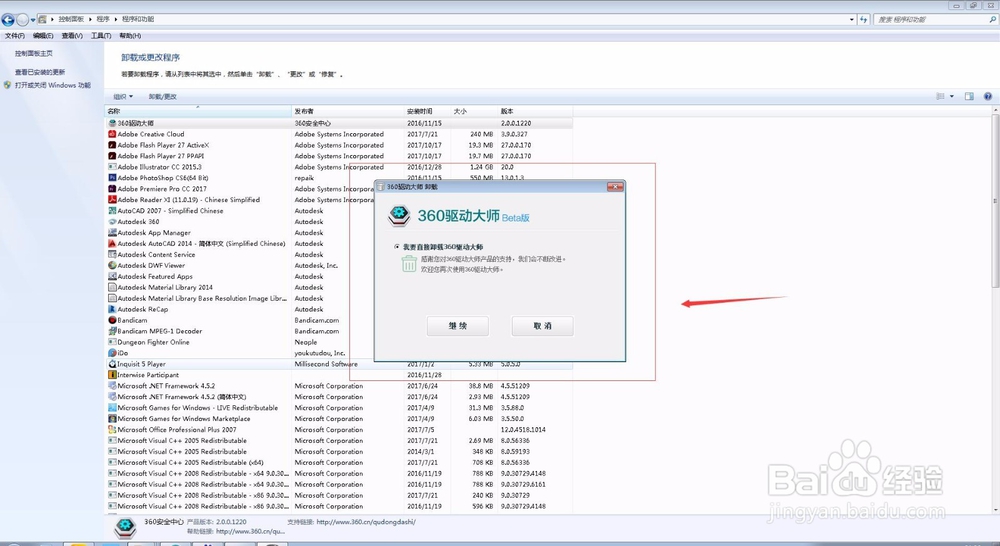The height and width of the screenshot is (546, 1000).
Task: Click the 360 icon in details pane
Action: (125, 528)
